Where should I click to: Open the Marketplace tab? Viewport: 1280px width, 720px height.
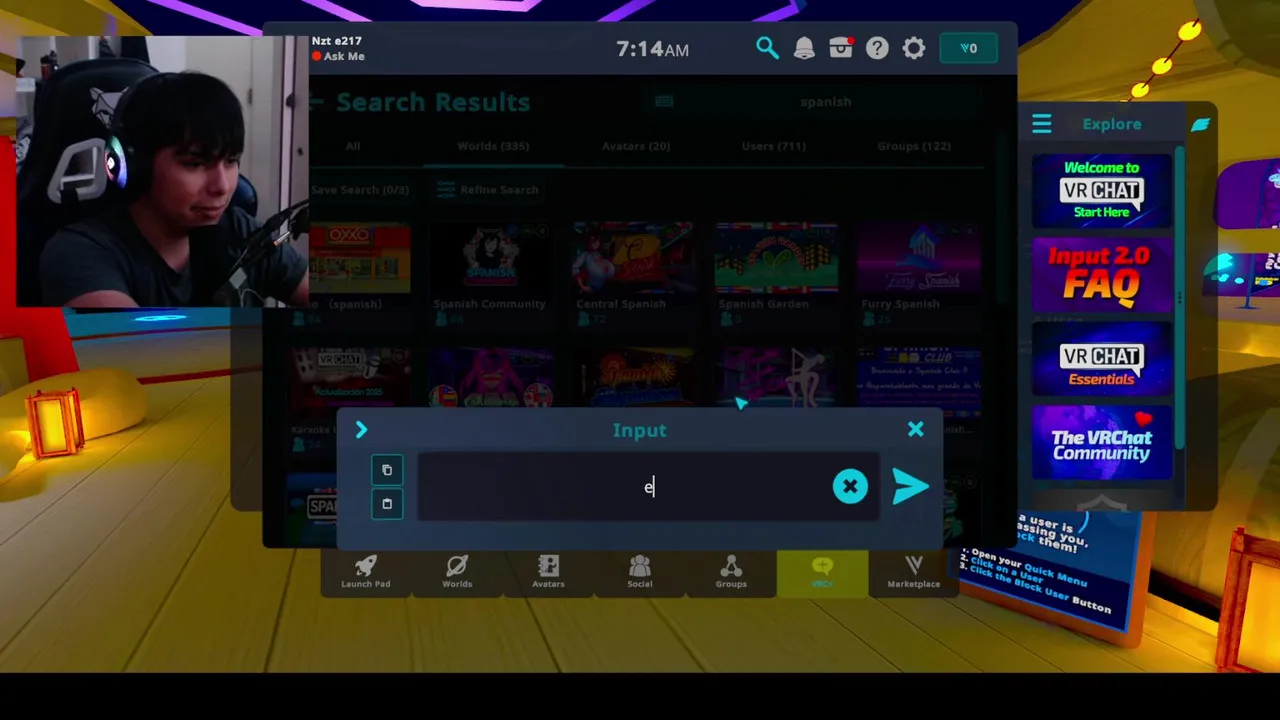pos(913,572)
